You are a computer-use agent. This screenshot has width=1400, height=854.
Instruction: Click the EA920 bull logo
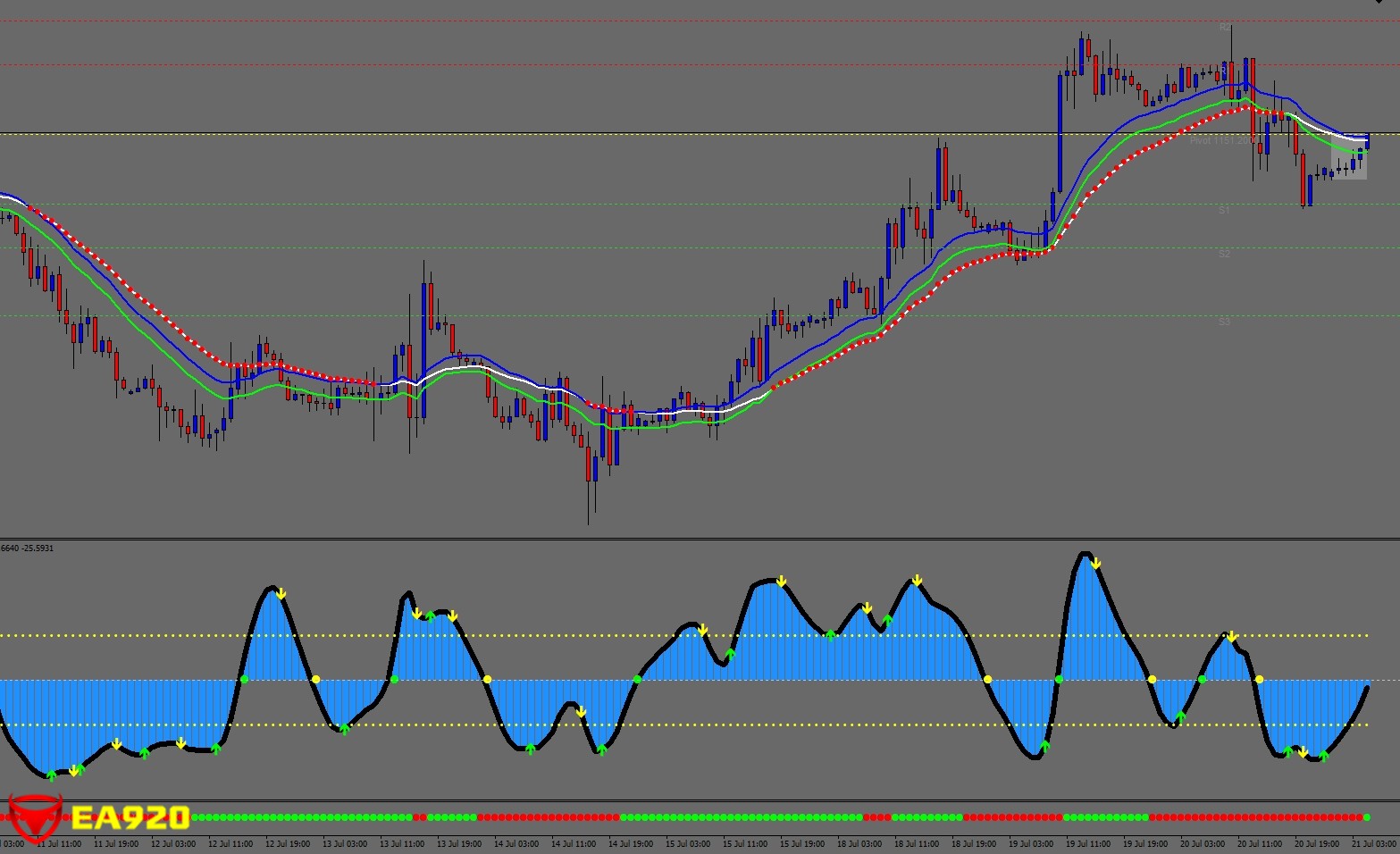[x=34, y=816]
